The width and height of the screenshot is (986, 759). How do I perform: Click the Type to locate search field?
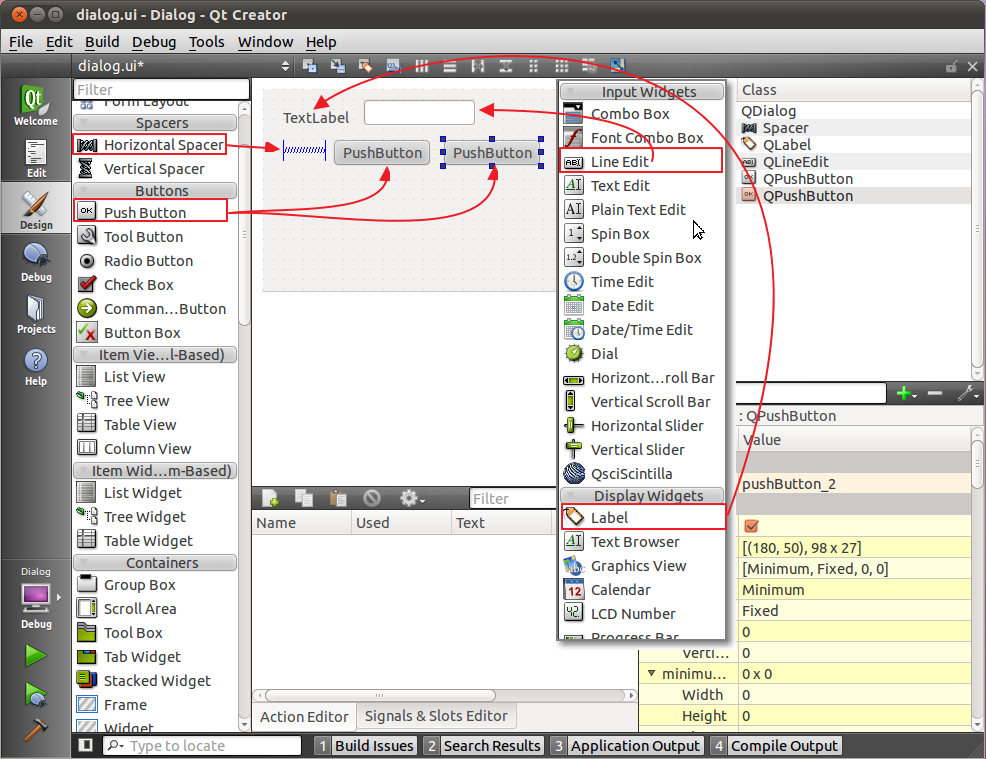click(x=202, y=745)
